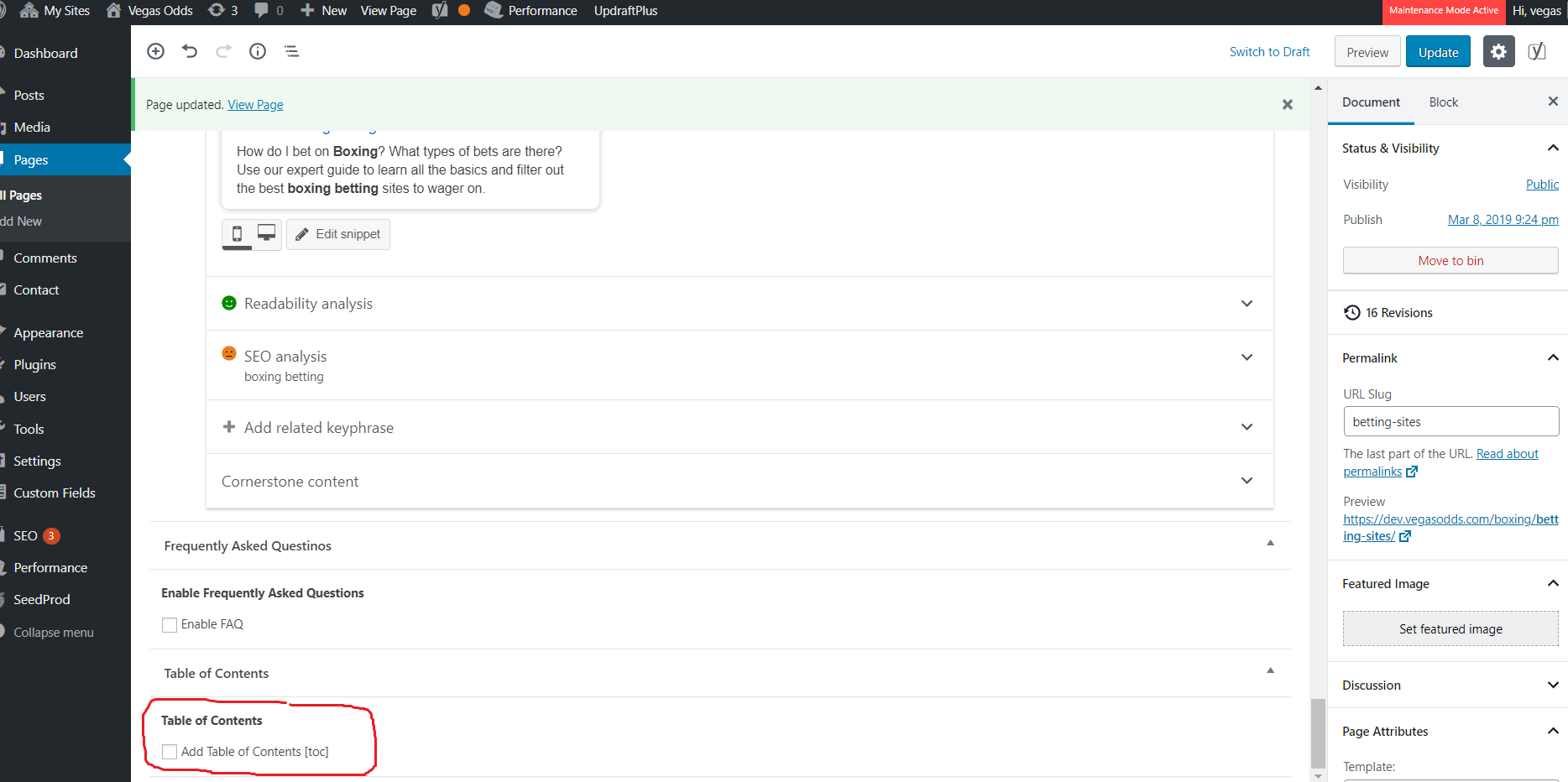The image size is (1568, 782).
Task: Click editor vertical scrollbar thumb
Action: (x=1318, y=733)
